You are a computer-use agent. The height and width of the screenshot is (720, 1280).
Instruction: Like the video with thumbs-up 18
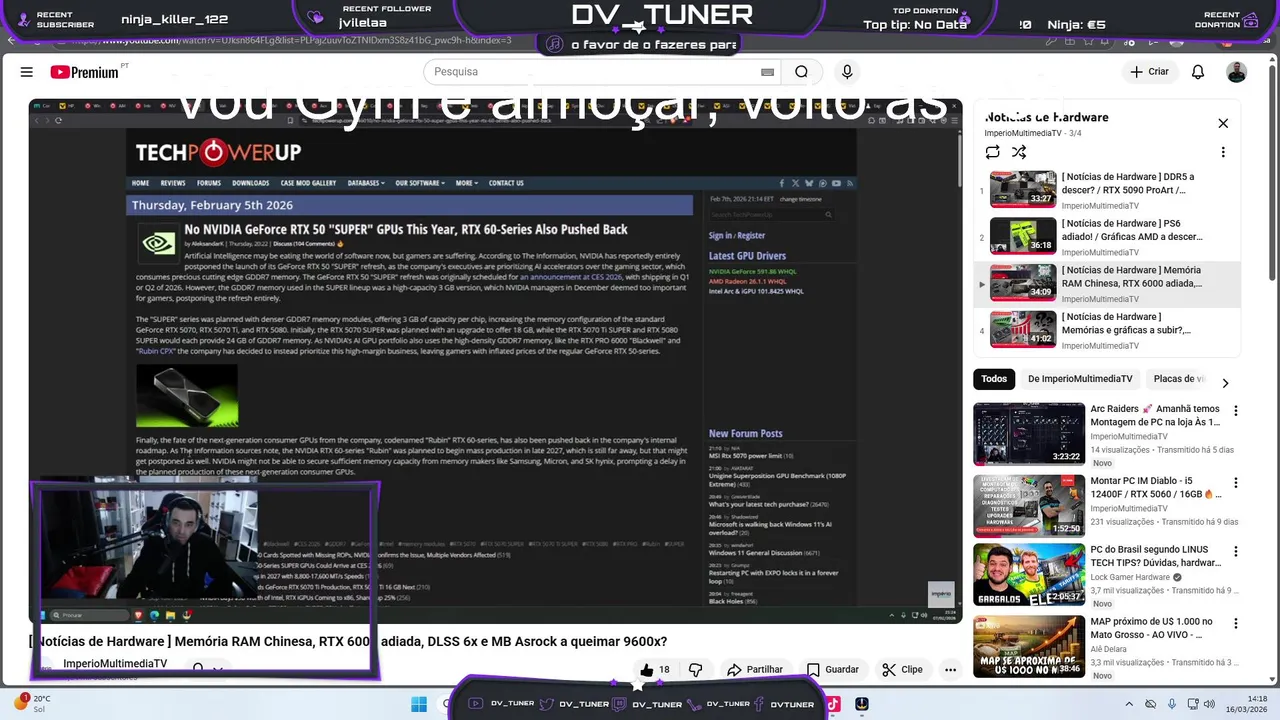pos(655,670)
